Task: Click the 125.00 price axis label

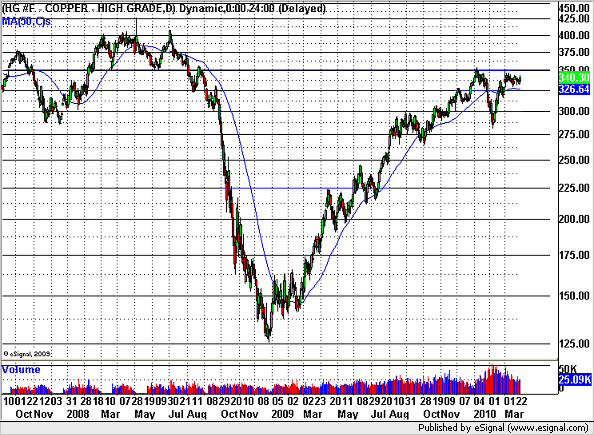Action: (574, 344)
